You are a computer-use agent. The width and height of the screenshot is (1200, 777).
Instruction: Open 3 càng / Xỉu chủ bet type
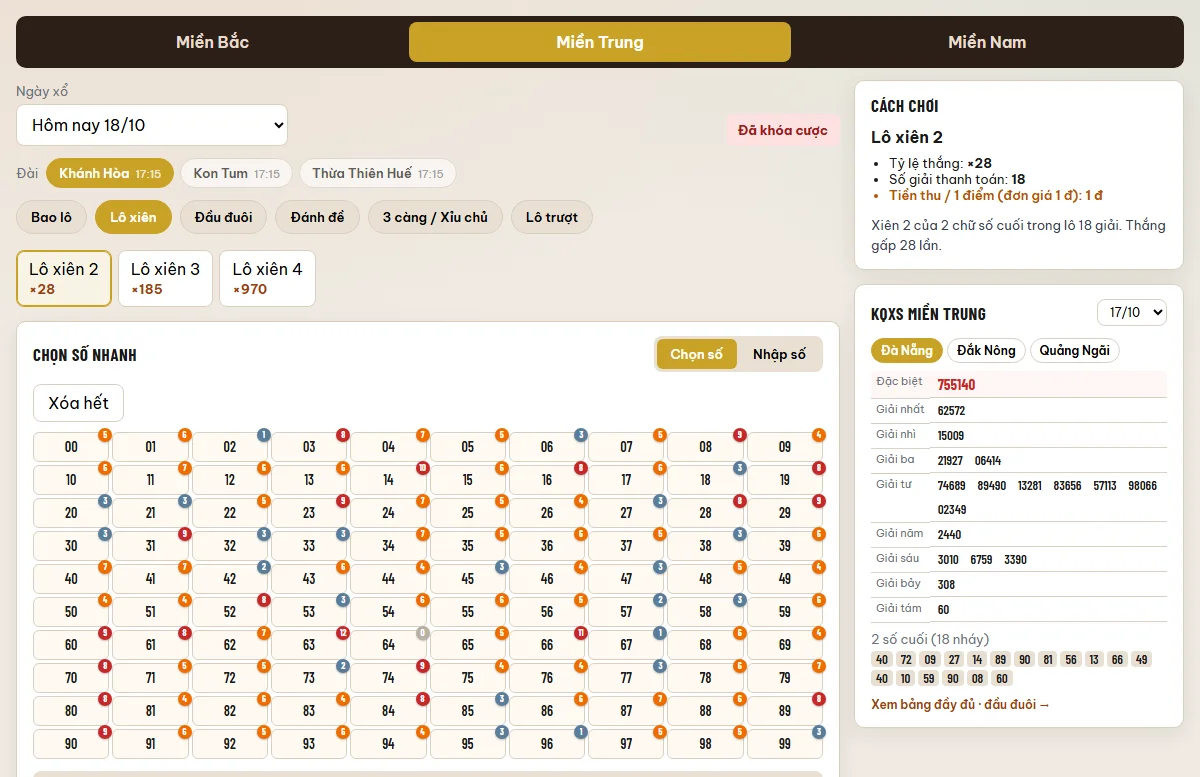click(x=435, y=217)
